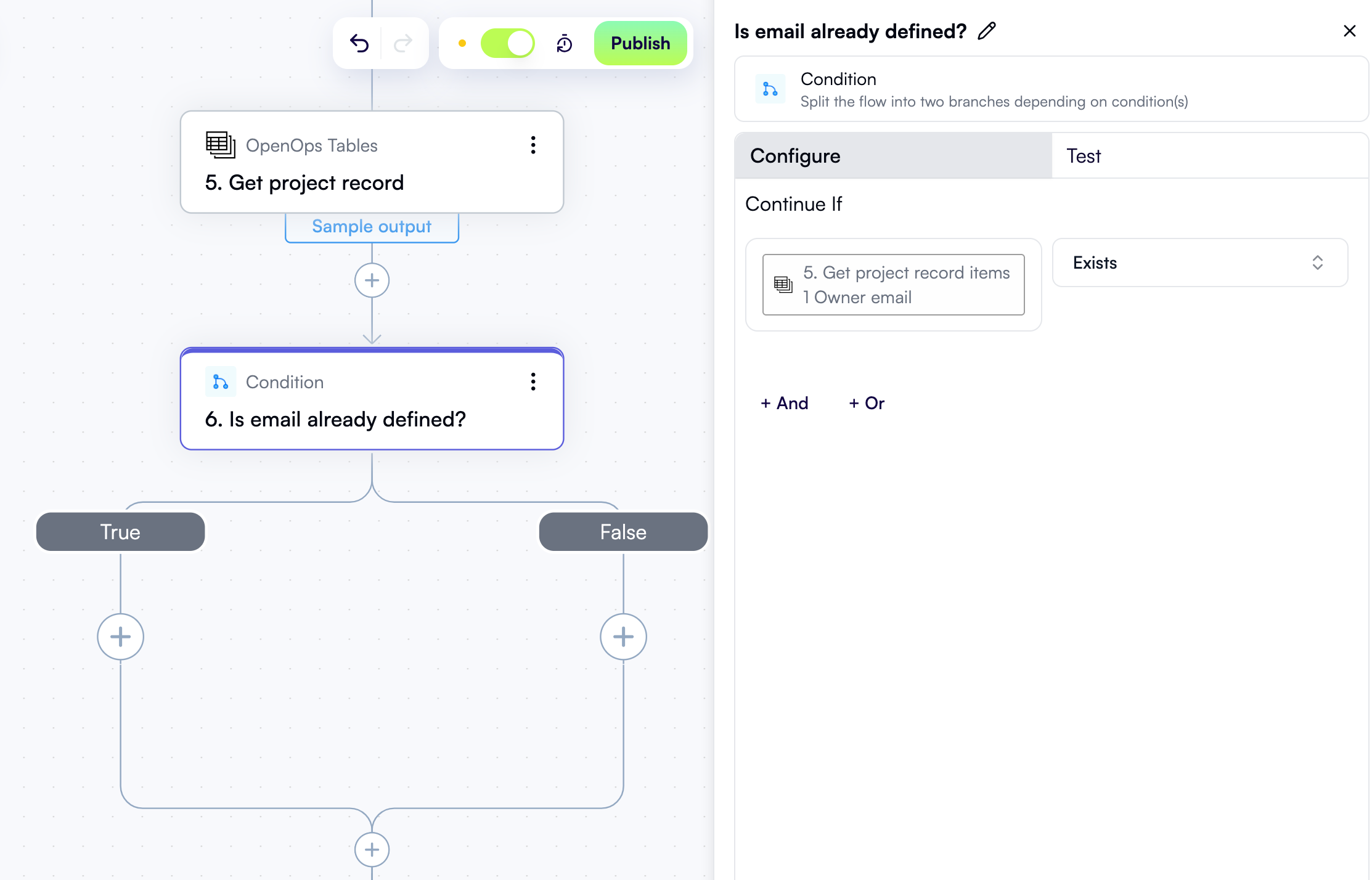
Task: Click the table icon inside the Owner email token
Action: (783, 284)
